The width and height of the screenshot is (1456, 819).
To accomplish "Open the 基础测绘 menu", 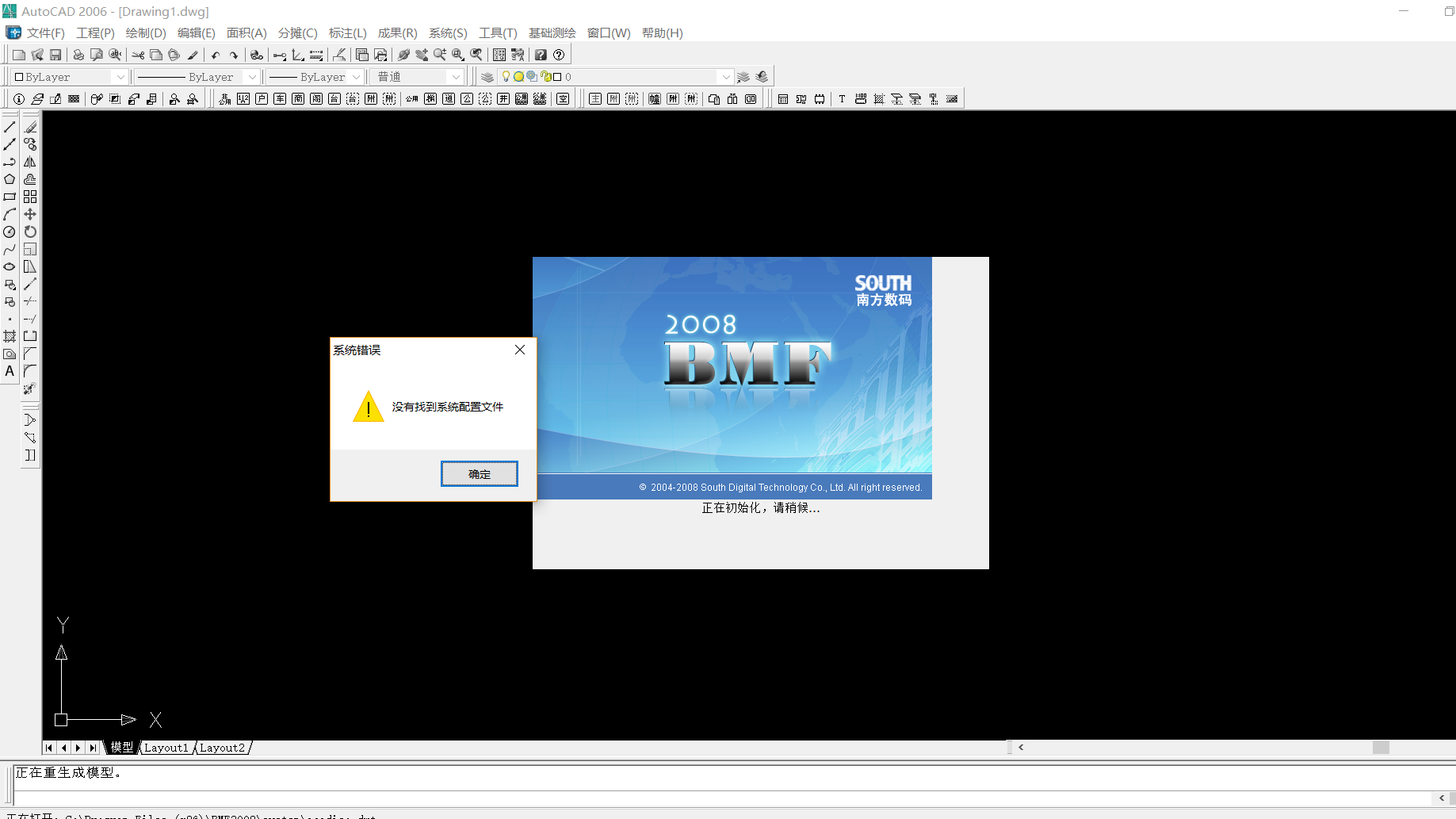I will [552, 33].
